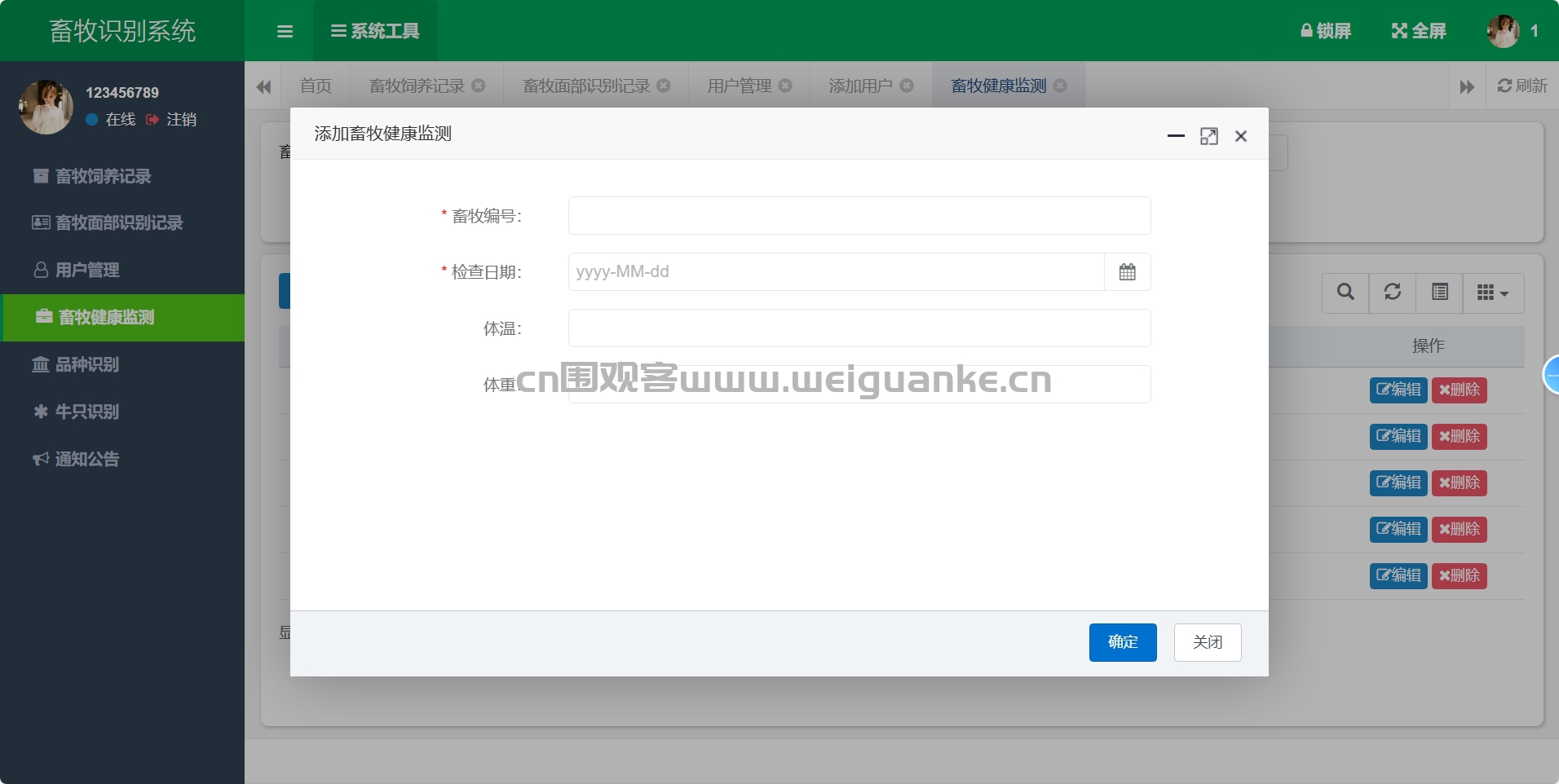
Task: Focus the 检查日期 date input
Action: [837, 272]
